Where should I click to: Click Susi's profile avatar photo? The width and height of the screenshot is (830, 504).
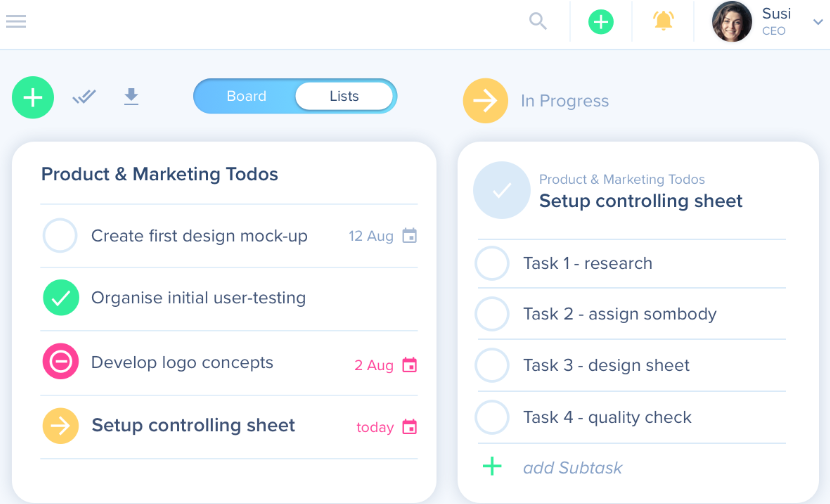[x=731, y=21]
